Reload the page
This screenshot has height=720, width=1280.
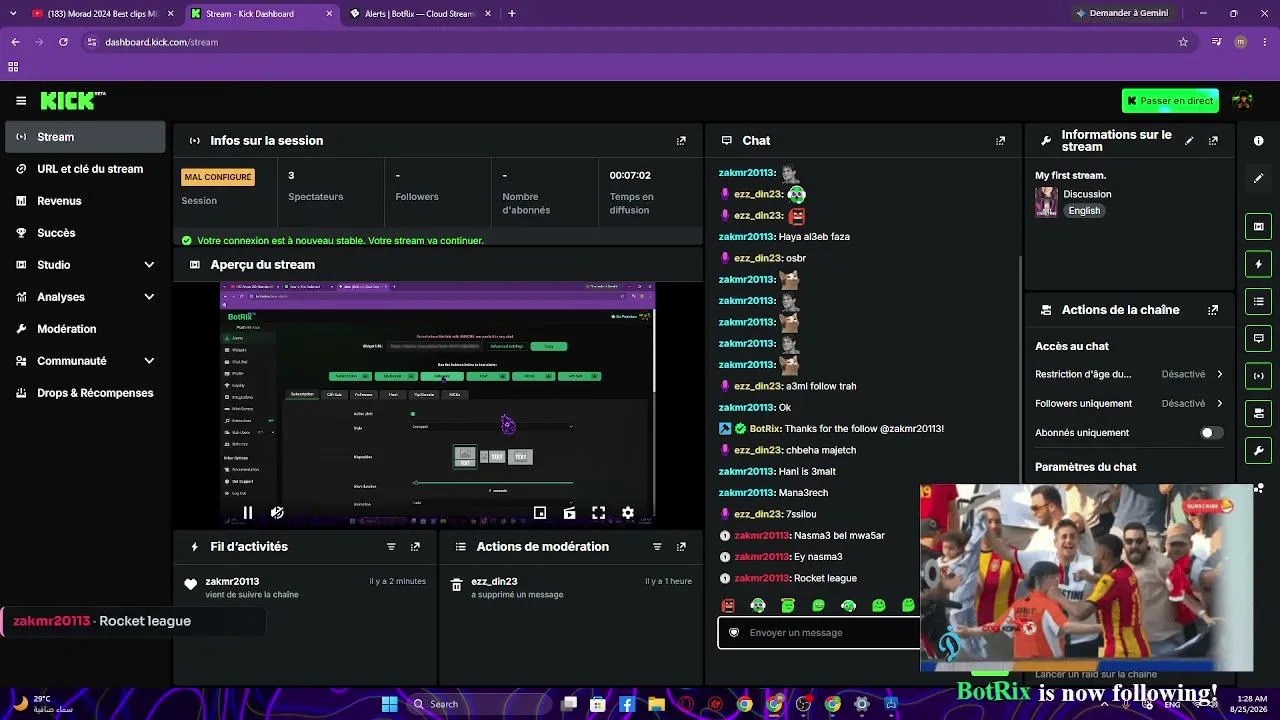(x=63, y=42)
